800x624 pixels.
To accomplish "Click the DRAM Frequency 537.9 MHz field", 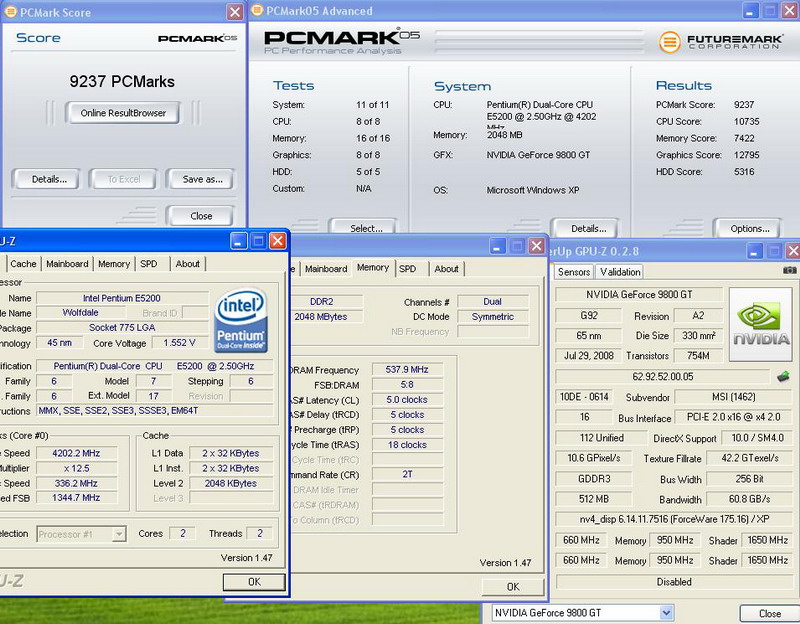I will pos(407,369).
